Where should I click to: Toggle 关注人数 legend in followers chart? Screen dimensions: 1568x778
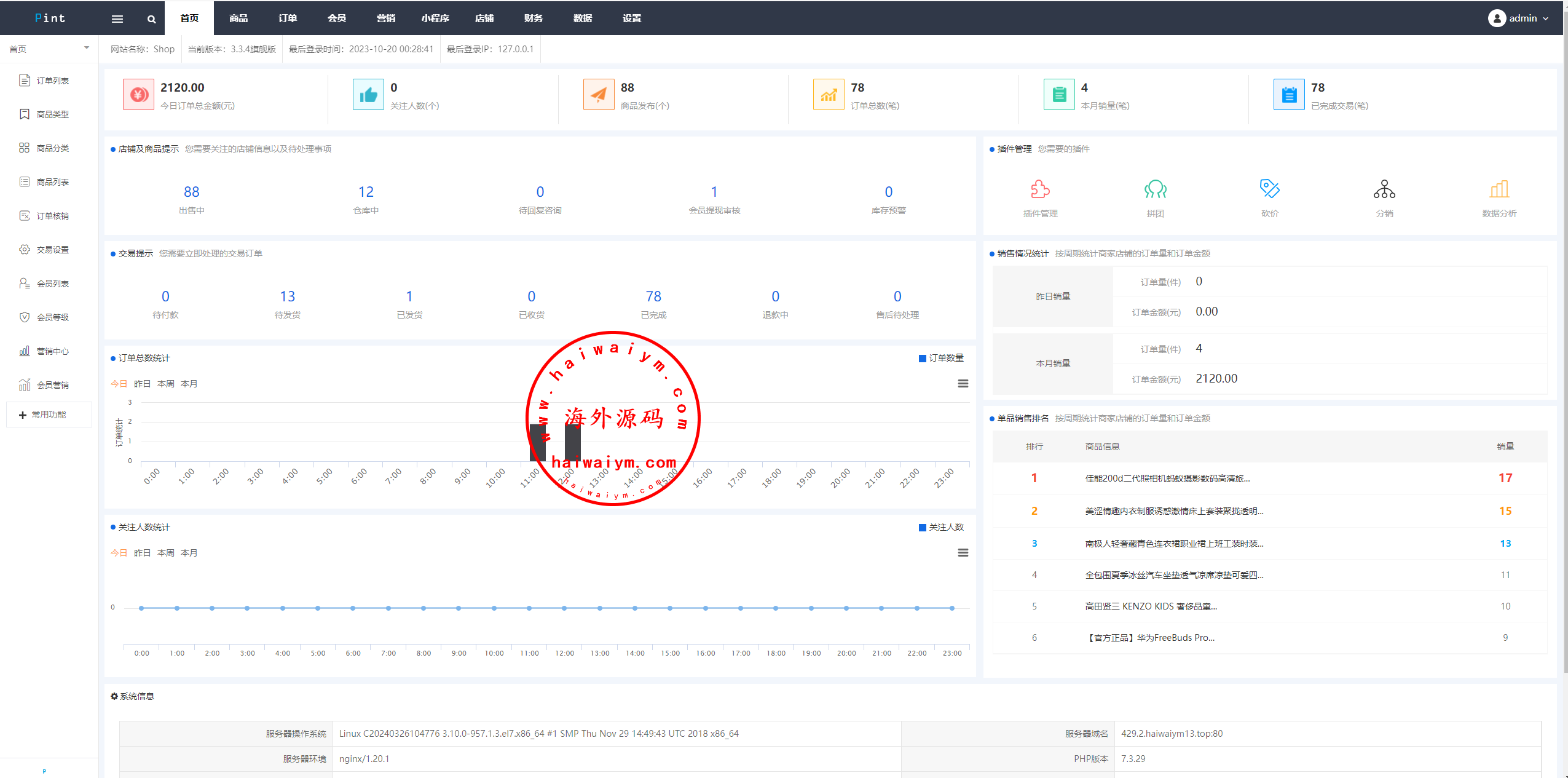[x=940, y=527]
